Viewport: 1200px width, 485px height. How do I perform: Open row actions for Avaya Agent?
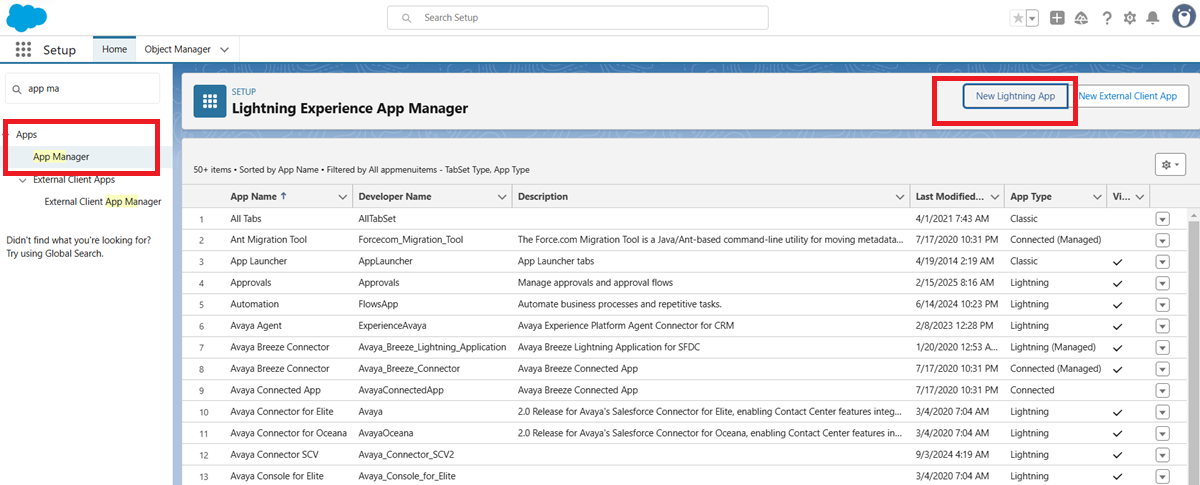click(x=1162, y=326)
